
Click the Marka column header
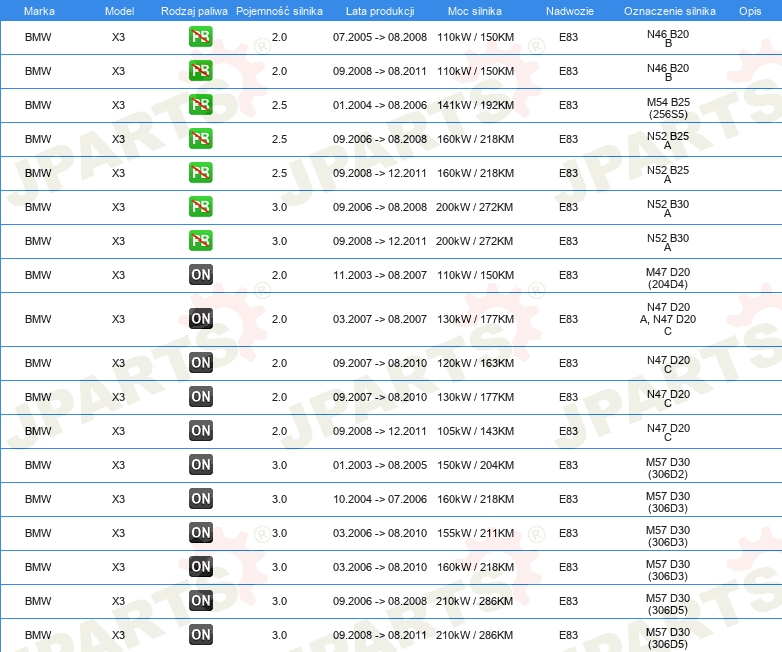[38, 10]
